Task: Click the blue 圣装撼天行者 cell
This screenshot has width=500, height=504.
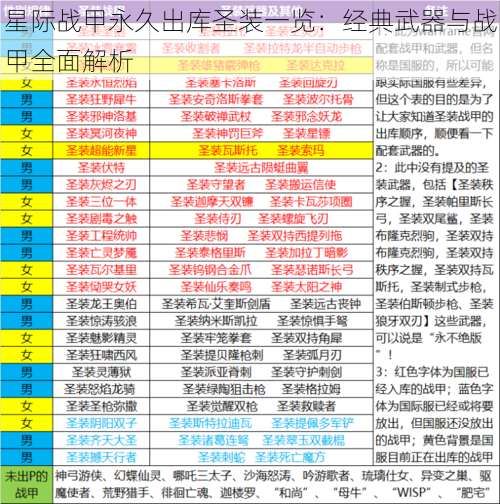Action: pos(101,457)
